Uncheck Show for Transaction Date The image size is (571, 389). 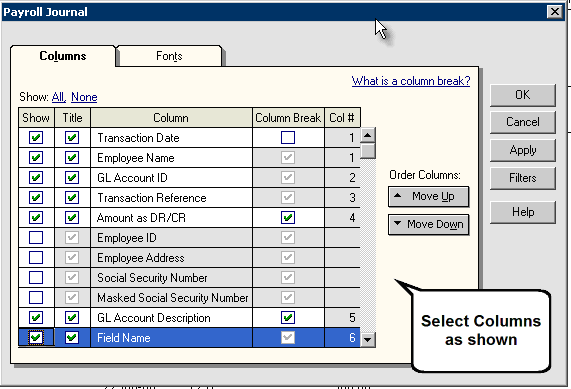(36, 138)
